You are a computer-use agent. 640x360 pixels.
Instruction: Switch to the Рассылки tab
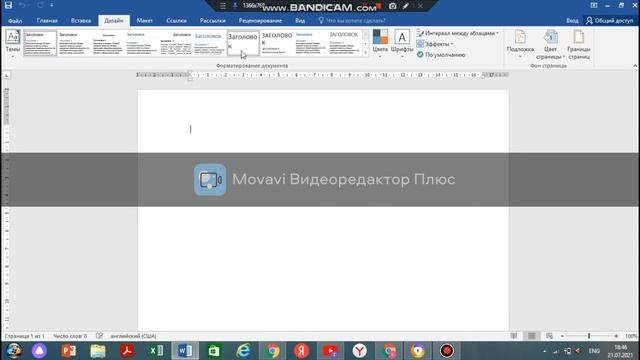pyautogui.click(x=213, y=20)
